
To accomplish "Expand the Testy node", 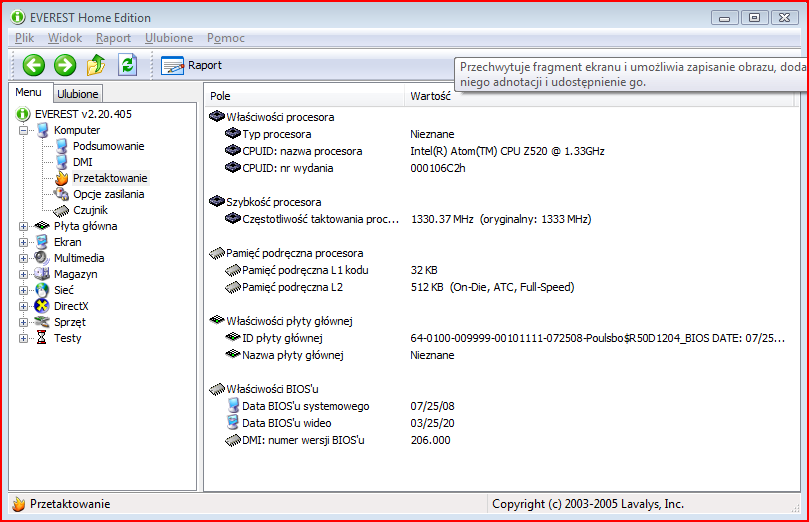I will 23,338.
